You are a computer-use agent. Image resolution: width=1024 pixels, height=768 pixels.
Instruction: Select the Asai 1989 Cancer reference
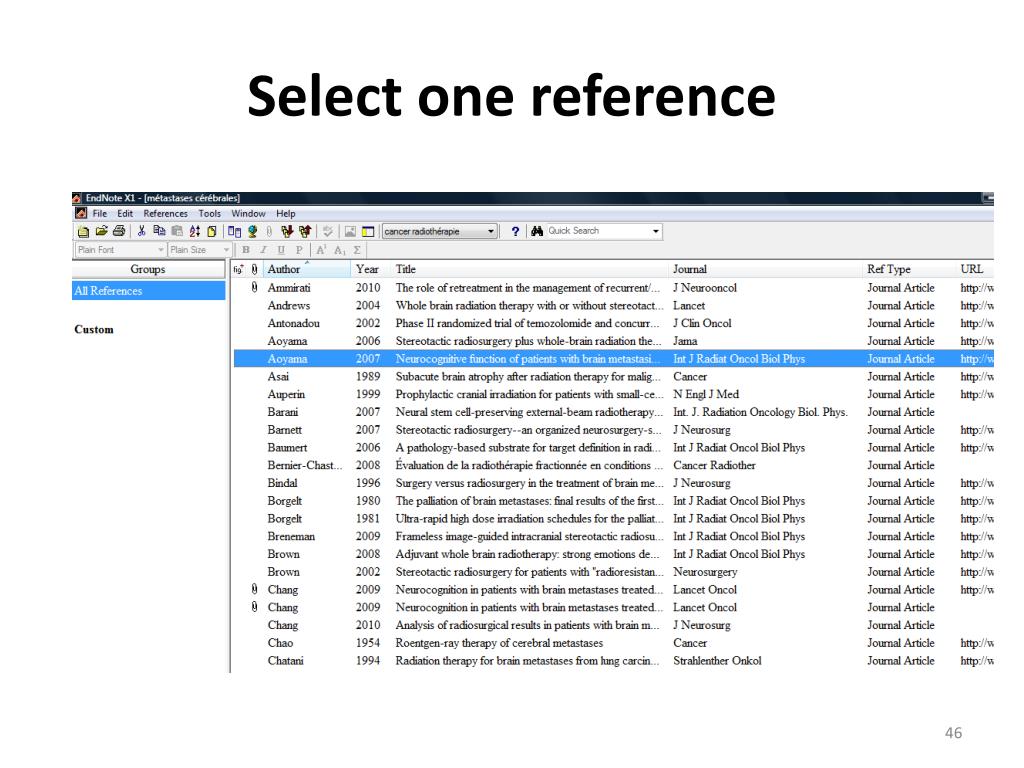(x=613, y=376)
